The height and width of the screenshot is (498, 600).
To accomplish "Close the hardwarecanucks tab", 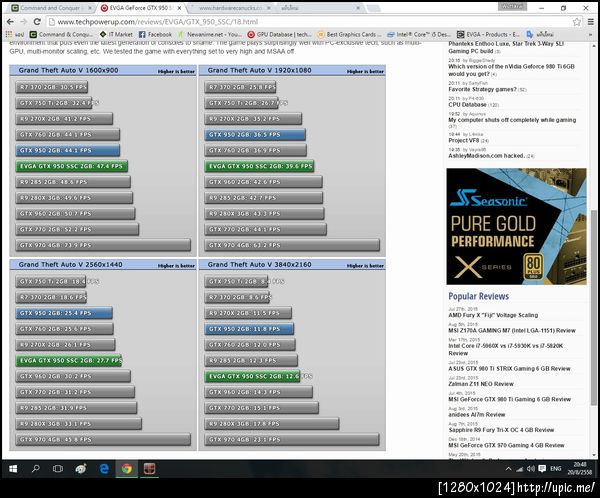I will [269, 8].
